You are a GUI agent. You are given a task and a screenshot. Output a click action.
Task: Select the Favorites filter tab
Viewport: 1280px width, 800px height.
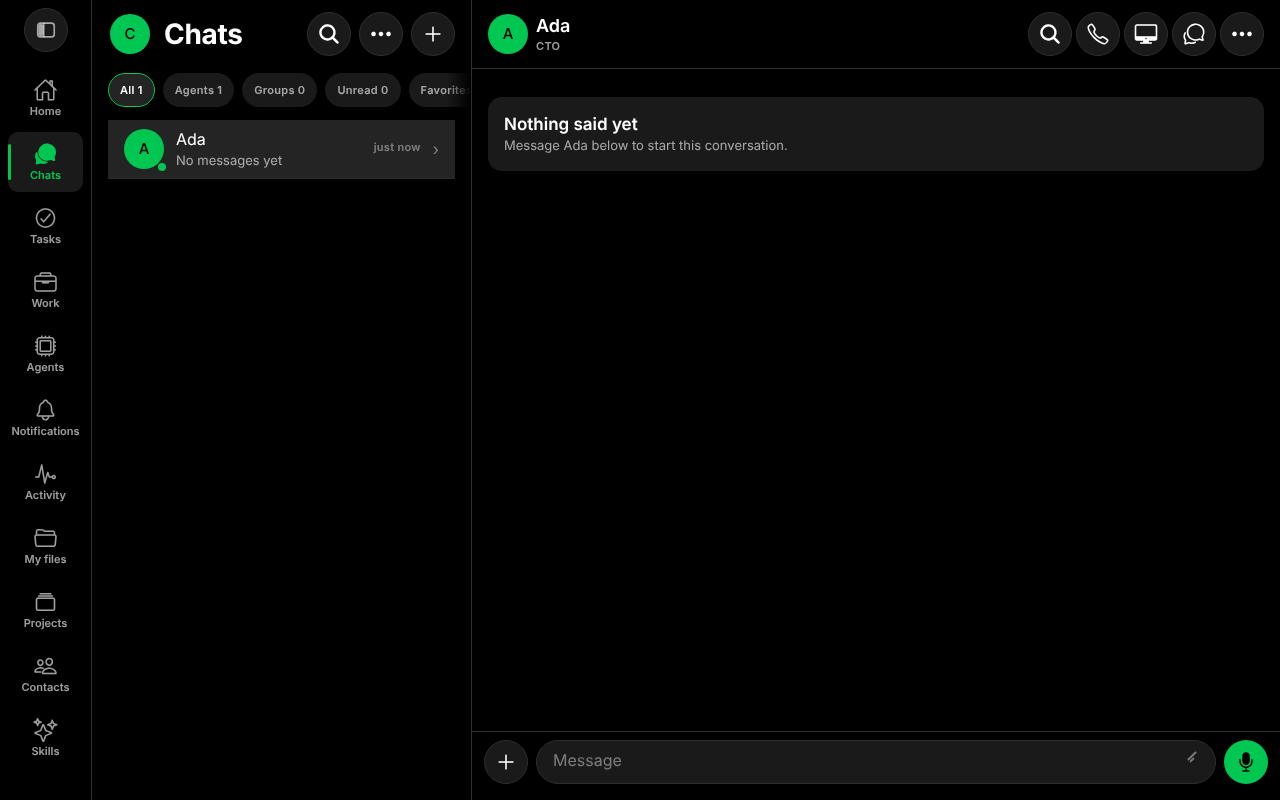pyautogui.click(x=440, y=90)
